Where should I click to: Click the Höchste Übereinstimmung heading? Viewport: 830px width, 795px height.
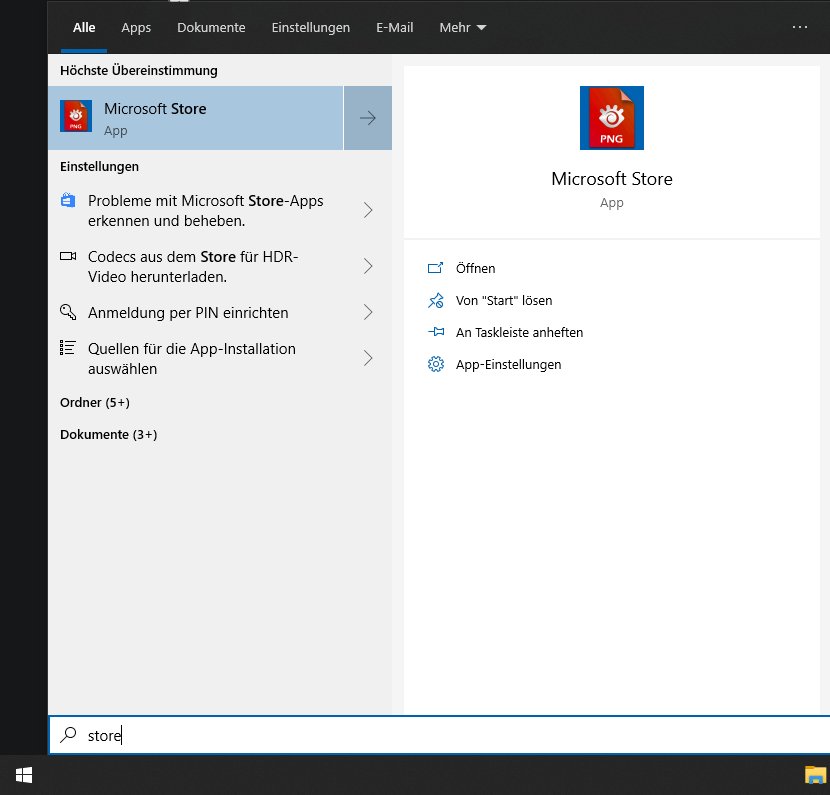[139, 70]
